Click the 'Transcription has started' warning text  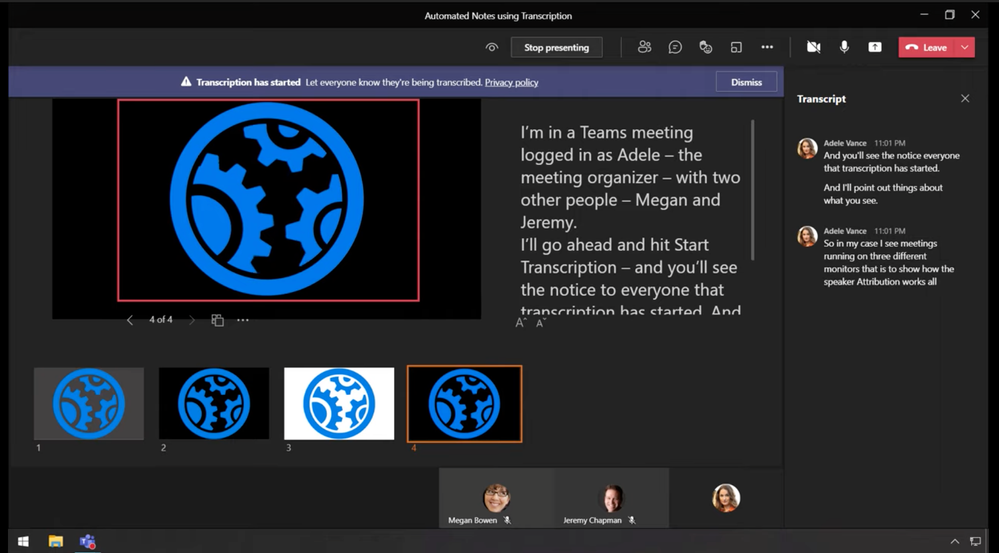point(248,82)
